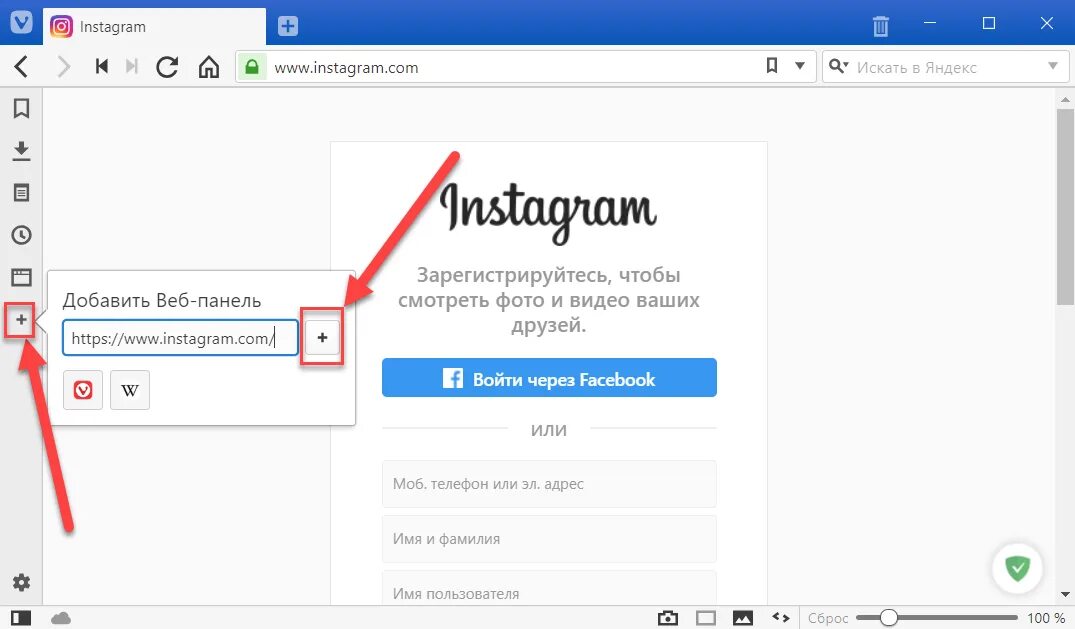Open browser settings gear icon

(x=21, y=582)
